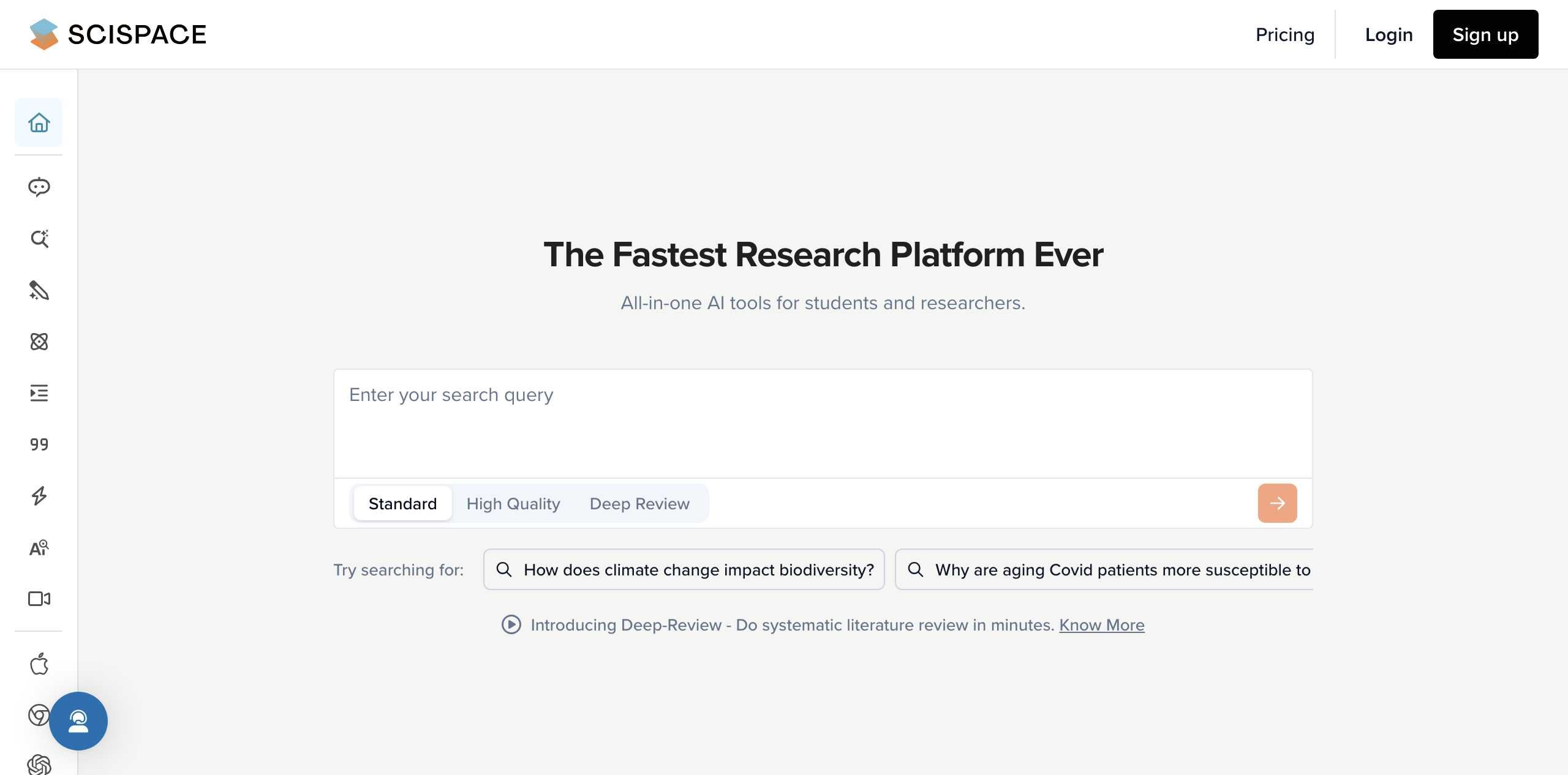1568x775 pixels.
Task: Click the lightning bolt icon in sidebar
Action: click(x=39, y=496)
